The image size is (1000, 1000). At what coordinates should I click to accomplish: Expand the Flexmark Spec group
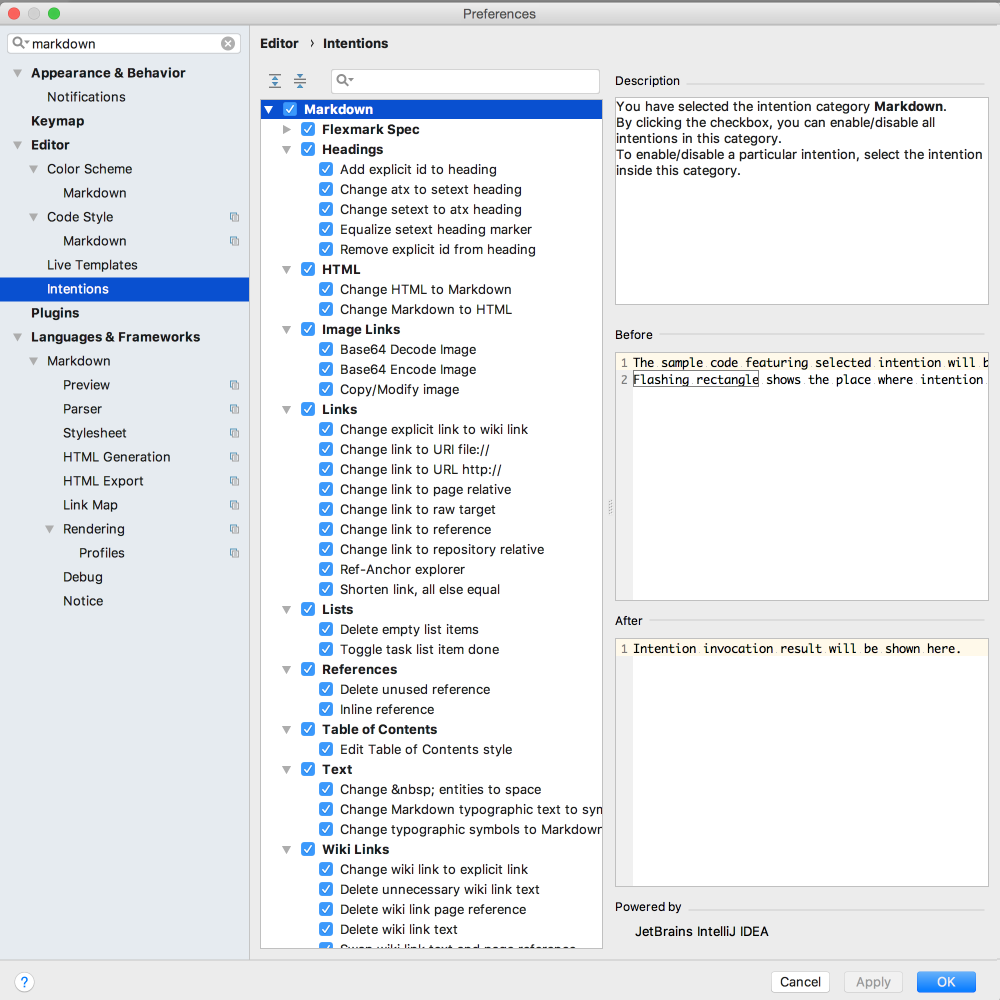tap(287, 129)
